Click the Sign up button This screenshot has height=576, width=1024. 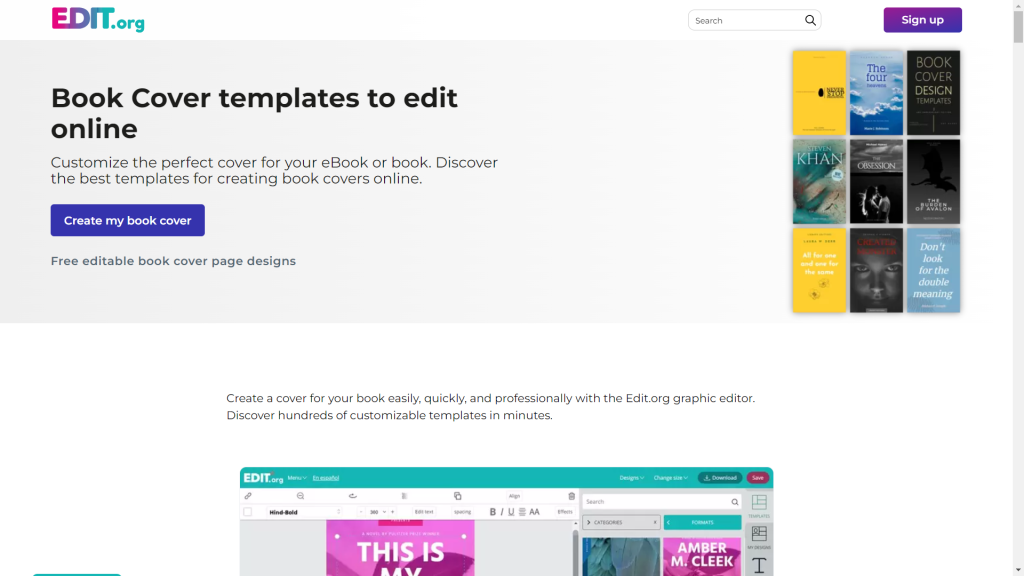[922, 20]
